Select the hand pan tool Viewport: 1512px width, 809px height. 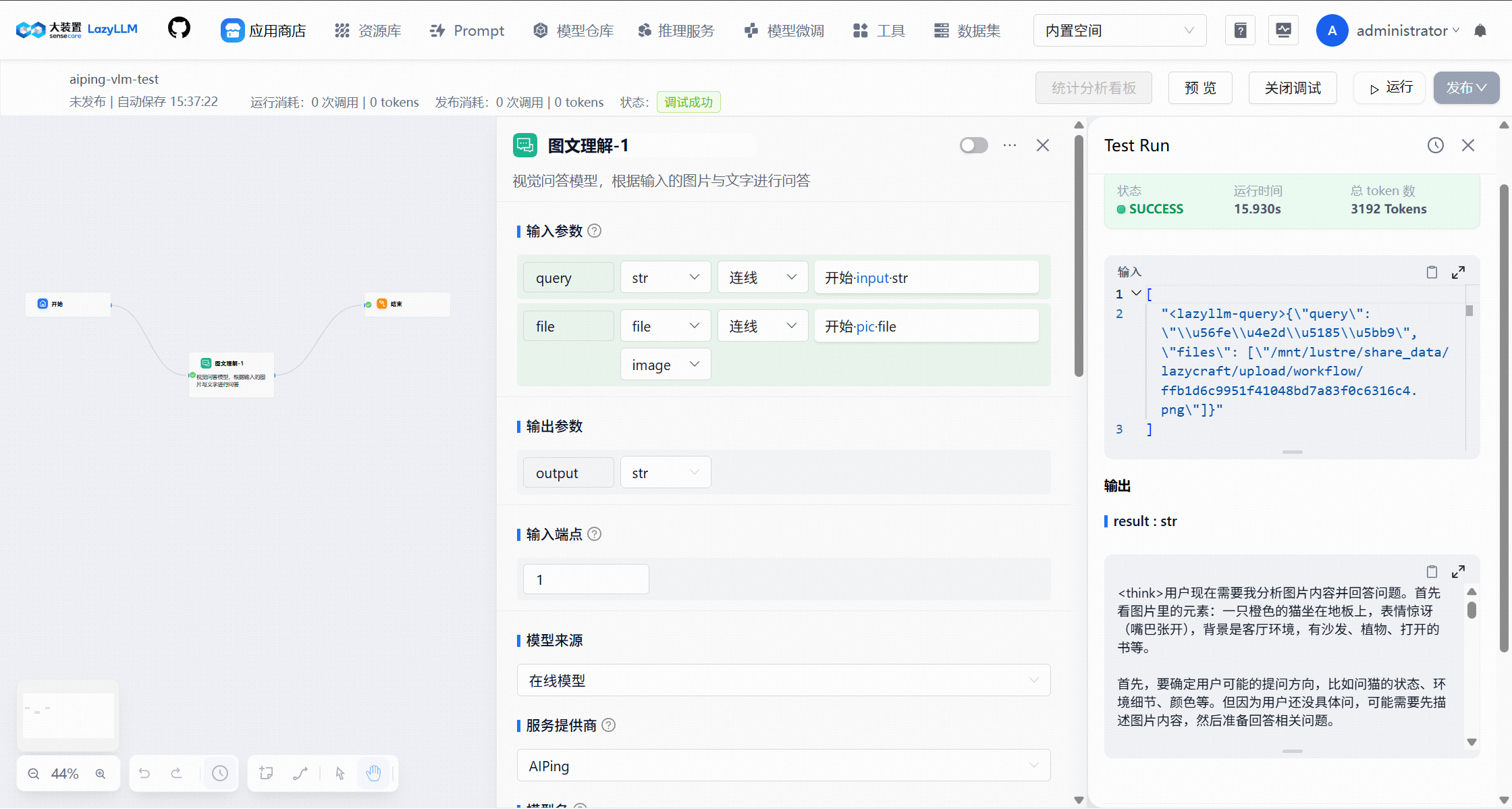click(x=375, y=773)
